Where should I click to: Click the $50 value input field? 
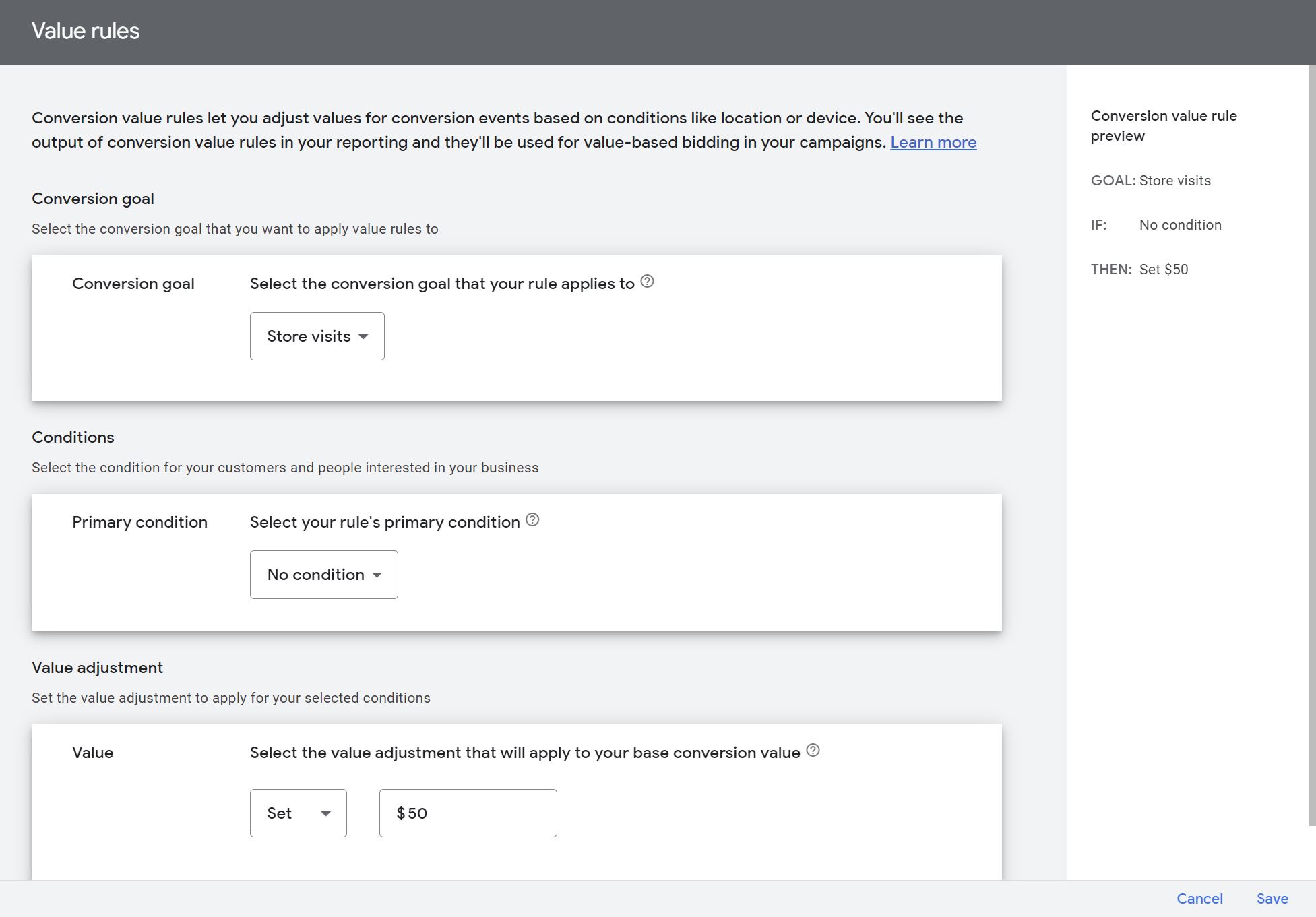click(468, 813)
